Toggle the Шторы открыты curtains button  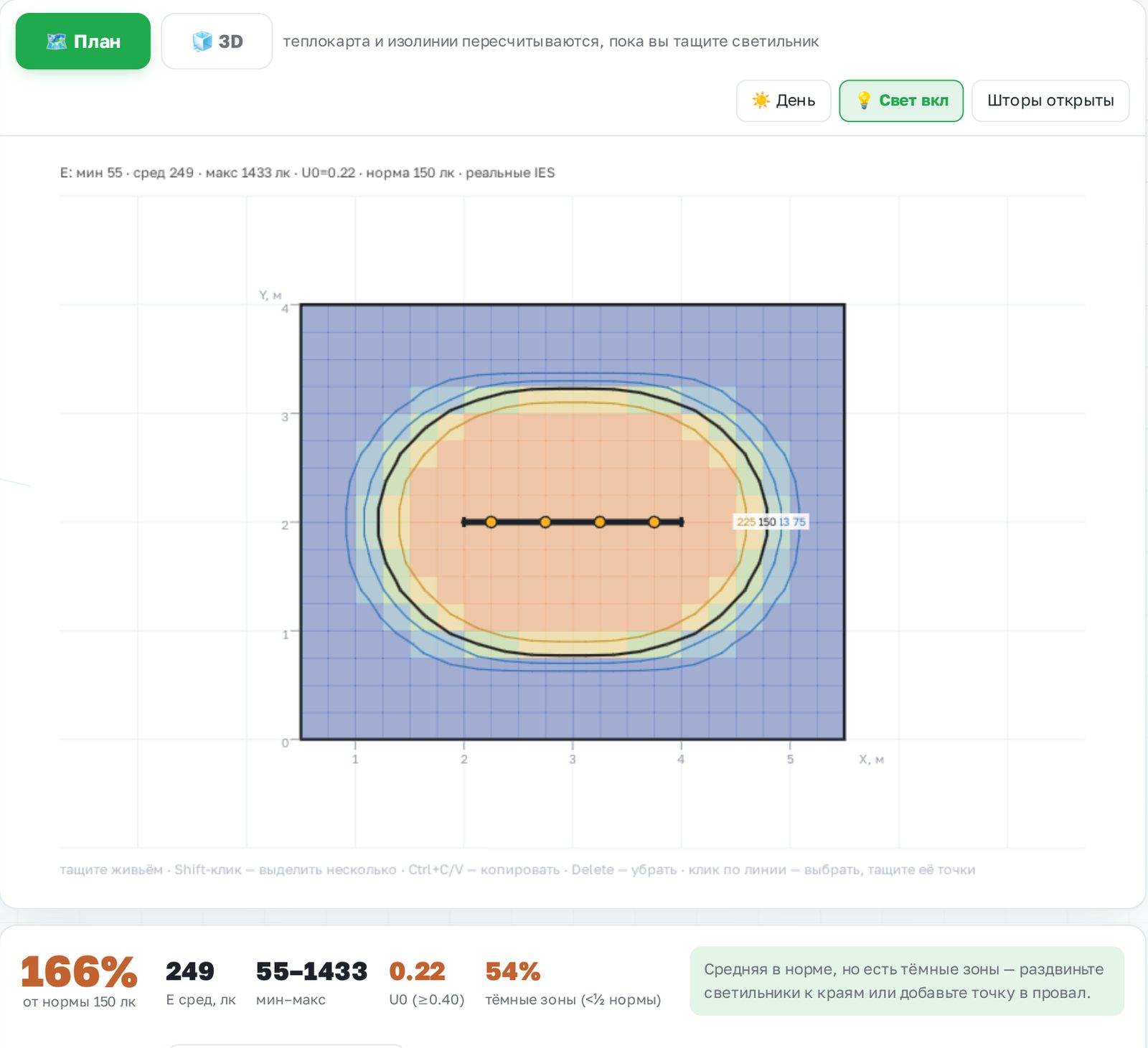pyautogui.click(x=1050, y=100)
